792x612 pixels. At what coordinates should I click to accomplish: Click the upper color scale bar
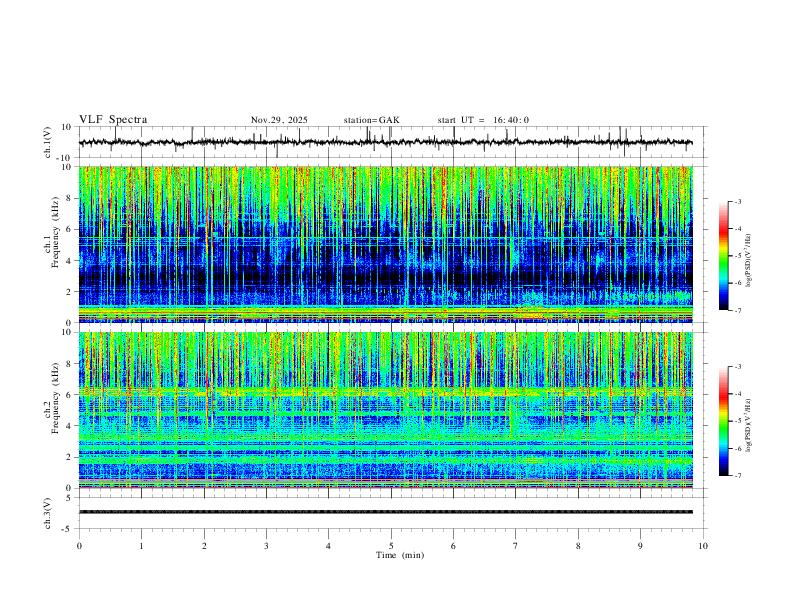point(724,256)
